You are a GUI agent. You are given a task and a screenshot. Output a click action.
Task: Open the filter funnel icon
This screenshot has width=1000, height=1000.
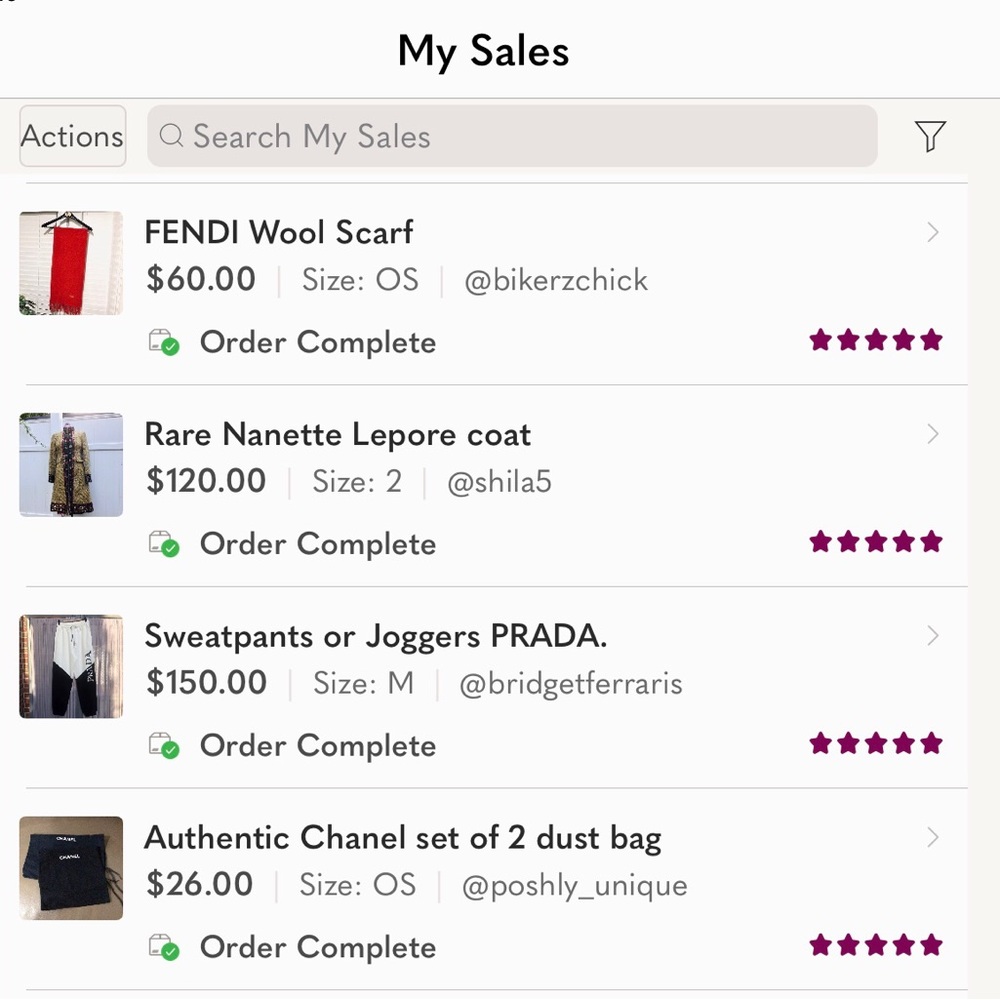tap(930, 136)
